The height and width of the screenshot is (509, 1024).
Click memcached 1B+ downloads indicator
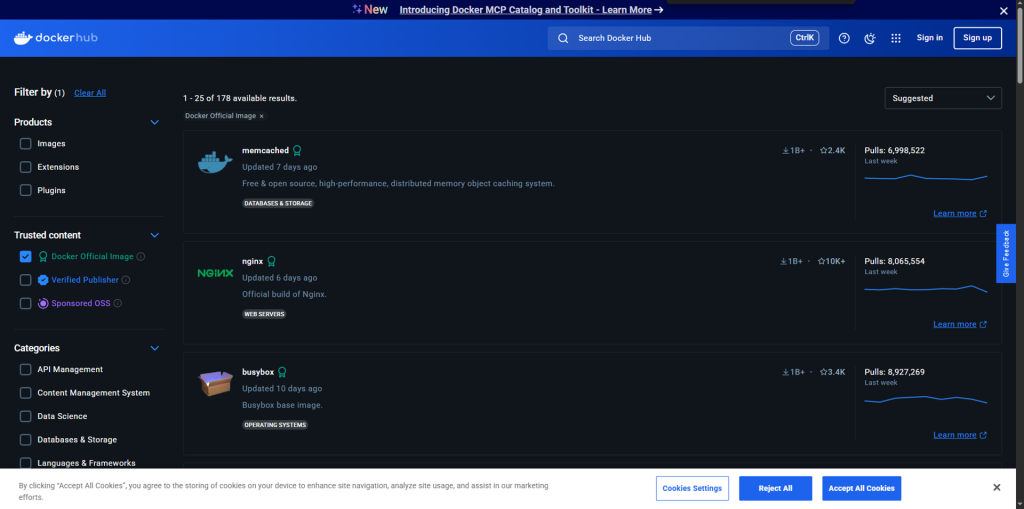(x=792, y=150)
